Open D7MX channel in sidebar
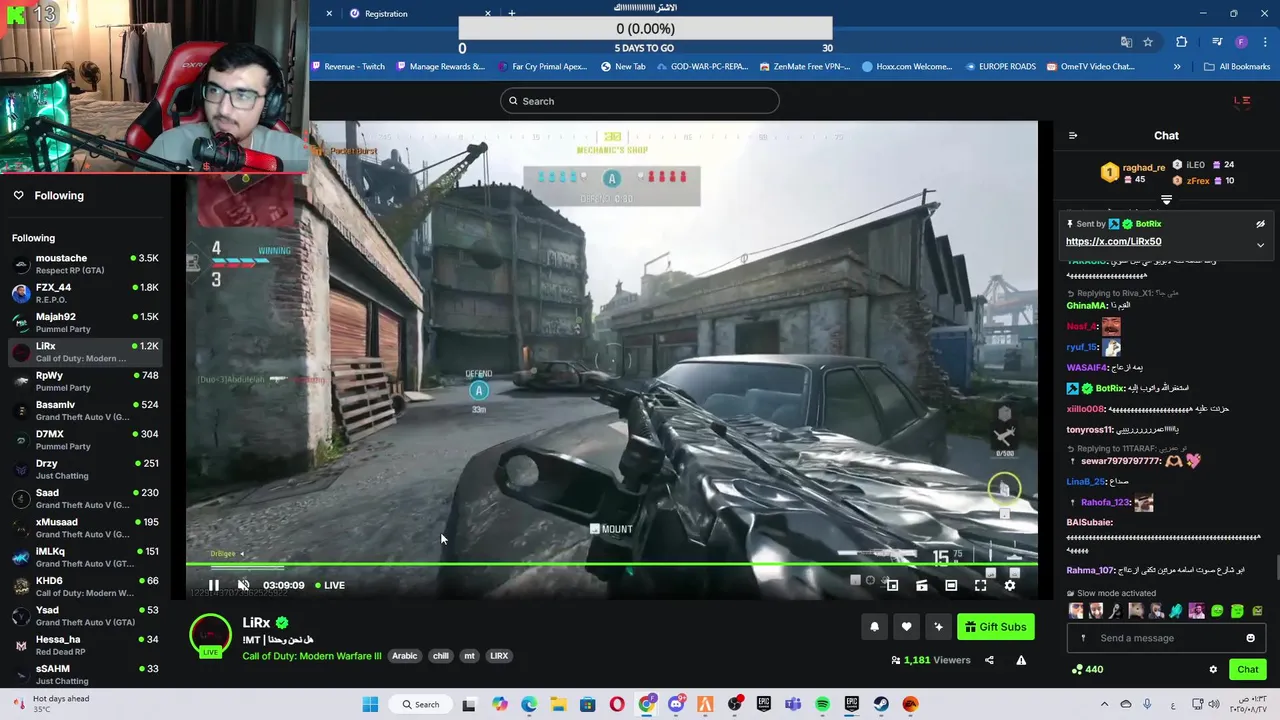Viewport: 1280px width, 720px height. 85,440
